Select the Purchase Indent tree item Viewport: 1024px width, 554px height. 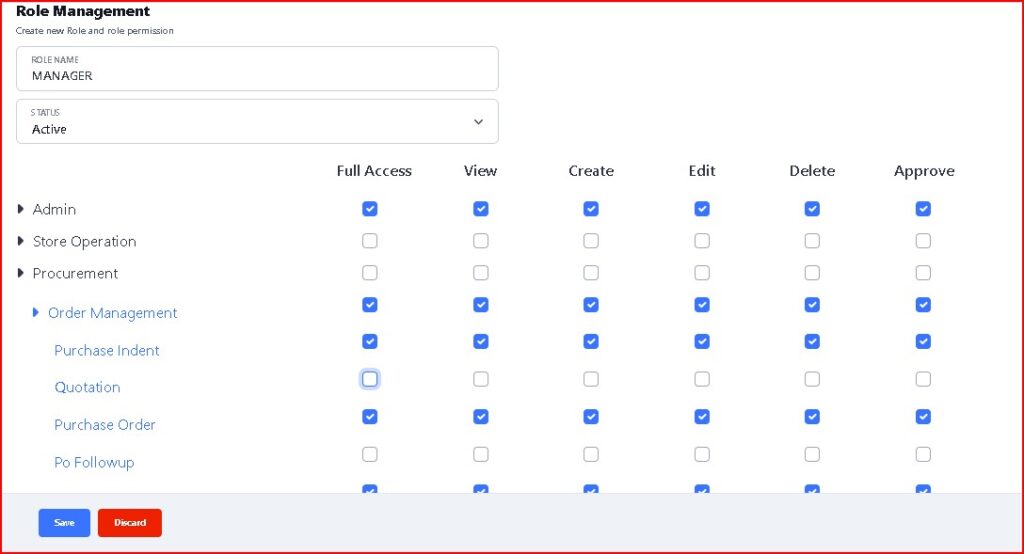[x=107, y=351]
